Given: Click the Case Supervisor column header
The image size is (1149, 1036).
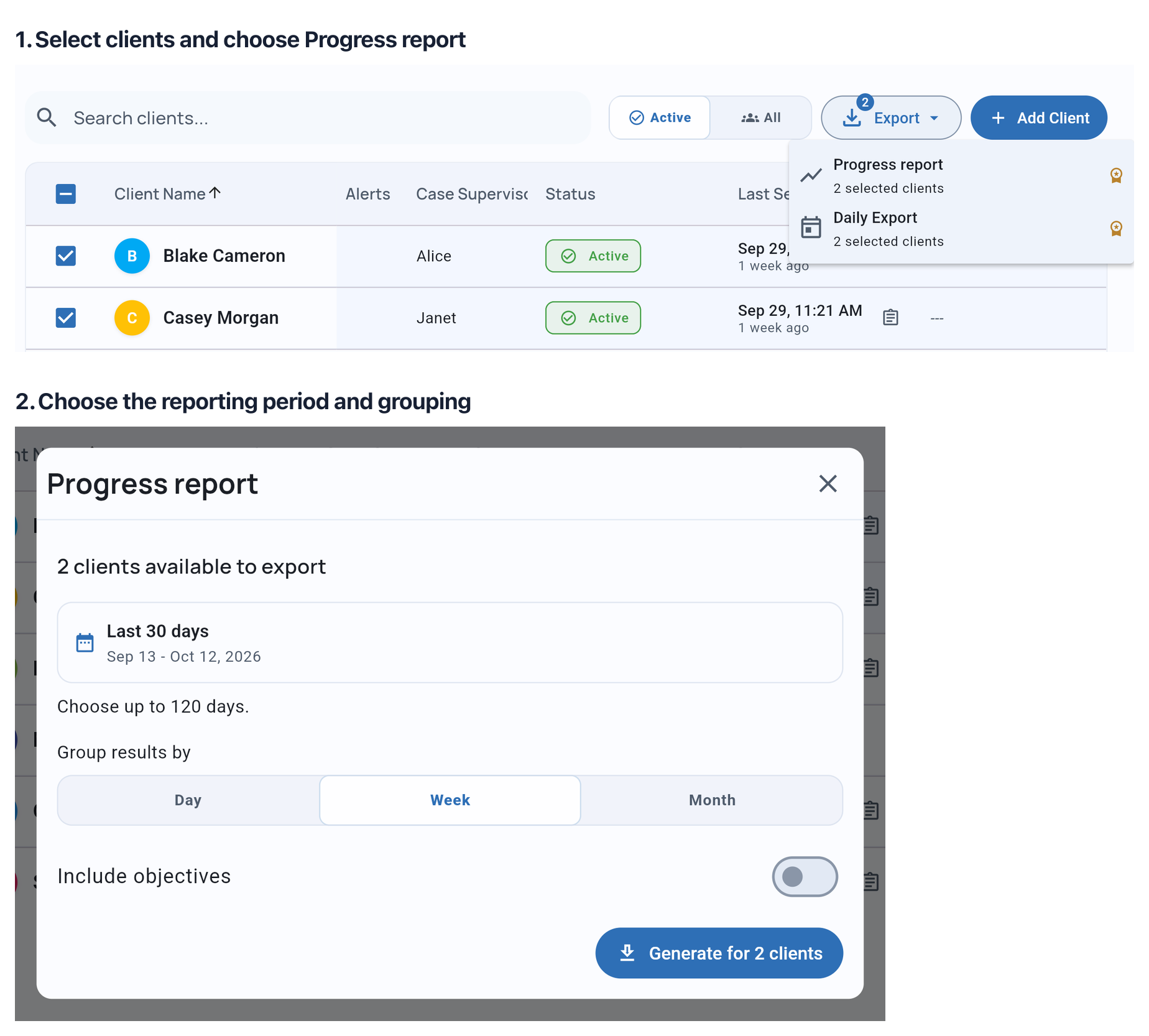Looking at the screenshot, I should pyautogui.click(x=472, y=194).
